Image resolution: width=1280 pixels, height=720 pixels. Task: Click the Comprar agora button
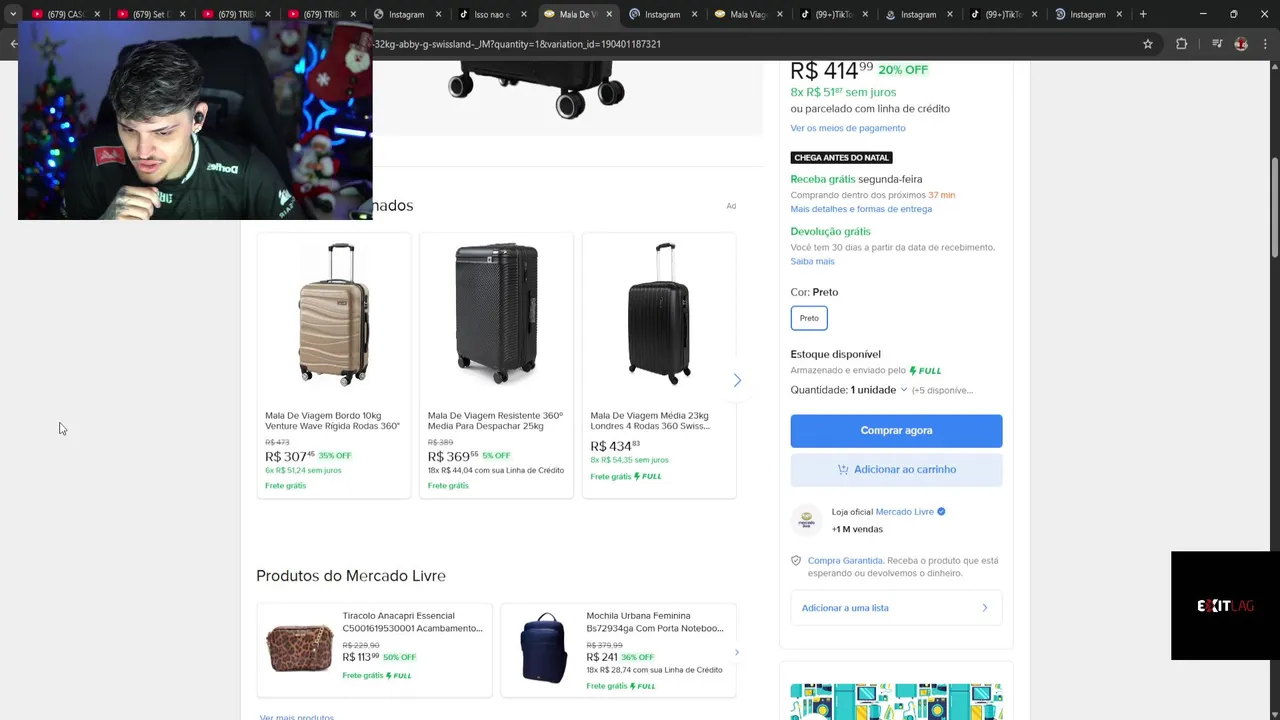(x=896, y=431)
